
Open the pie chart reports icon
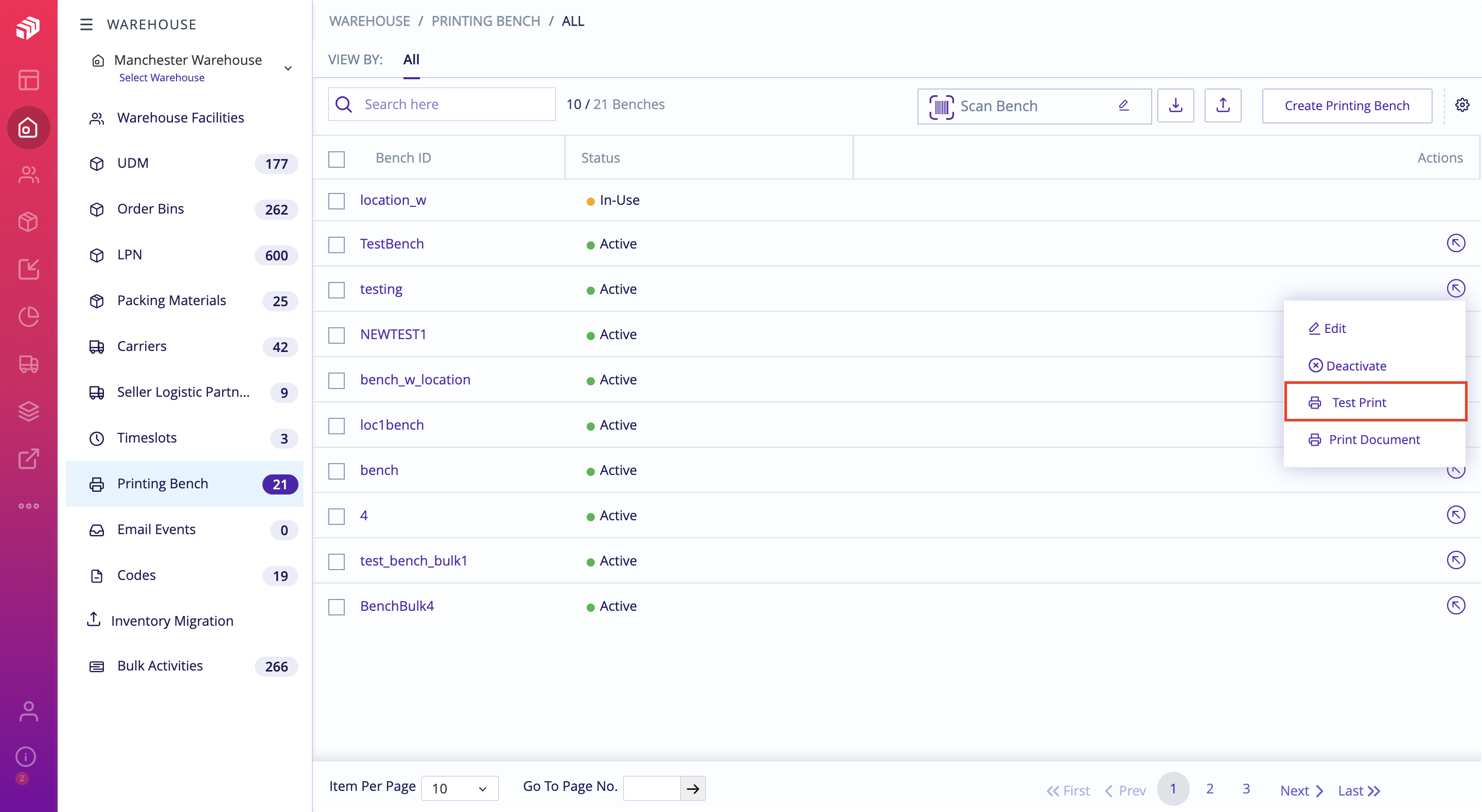pos(28,316)
